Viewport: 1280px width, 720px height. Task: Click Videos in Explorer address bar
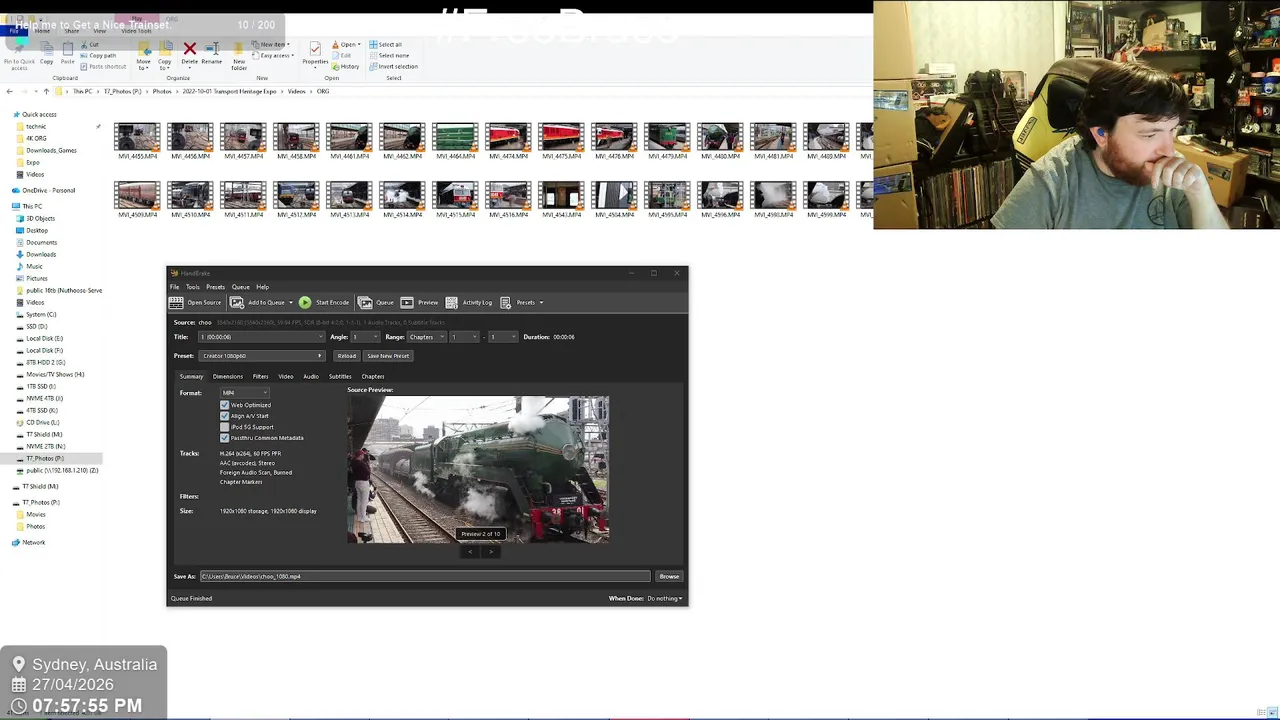[x=296, y=91]
